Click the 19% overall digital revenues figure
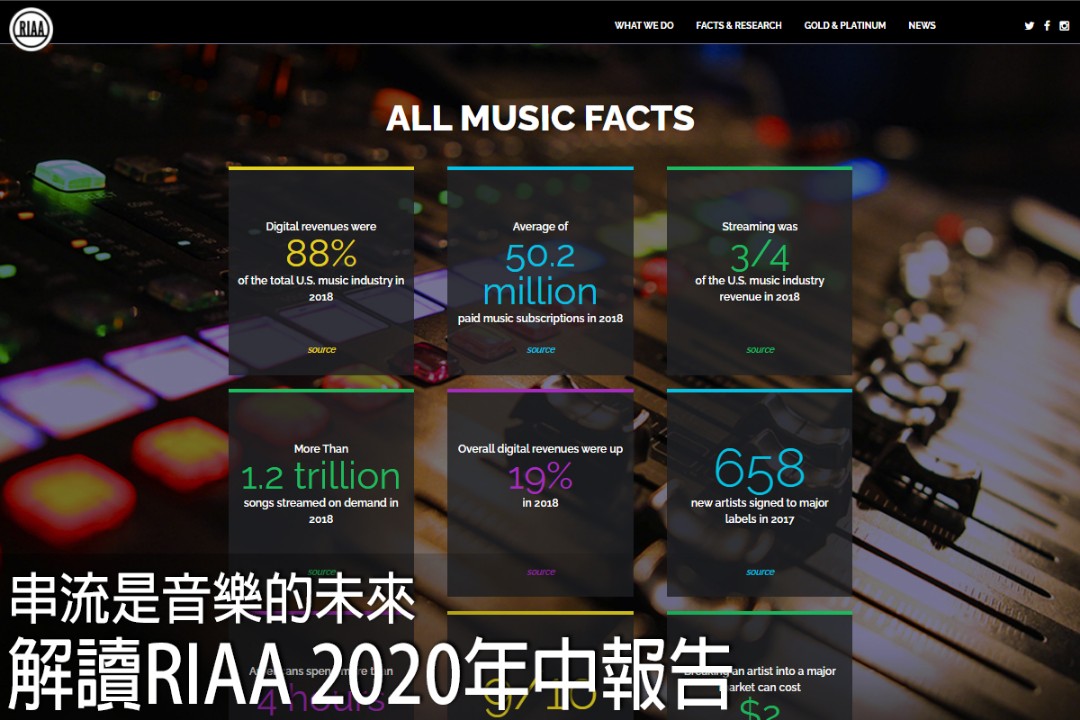 (540, 478)
